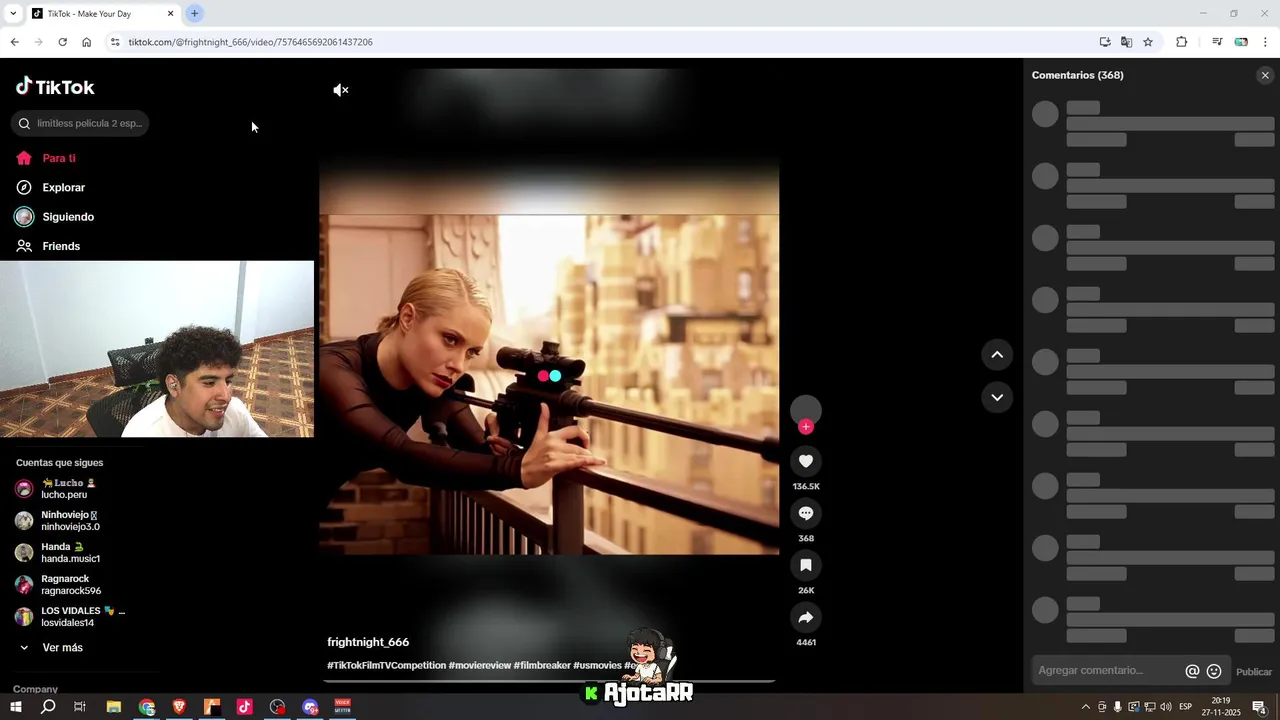Open the notification center icon

[x=1260, y=707]
